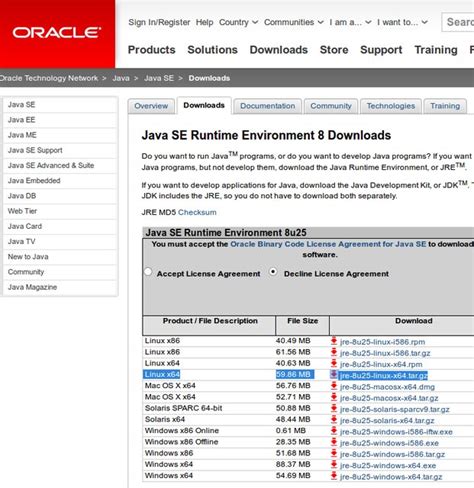Image resolution: width=474 pixels, height=488 pixels.
Task: Open the 'I want to...' dropdown
Action: pos(402,22)
